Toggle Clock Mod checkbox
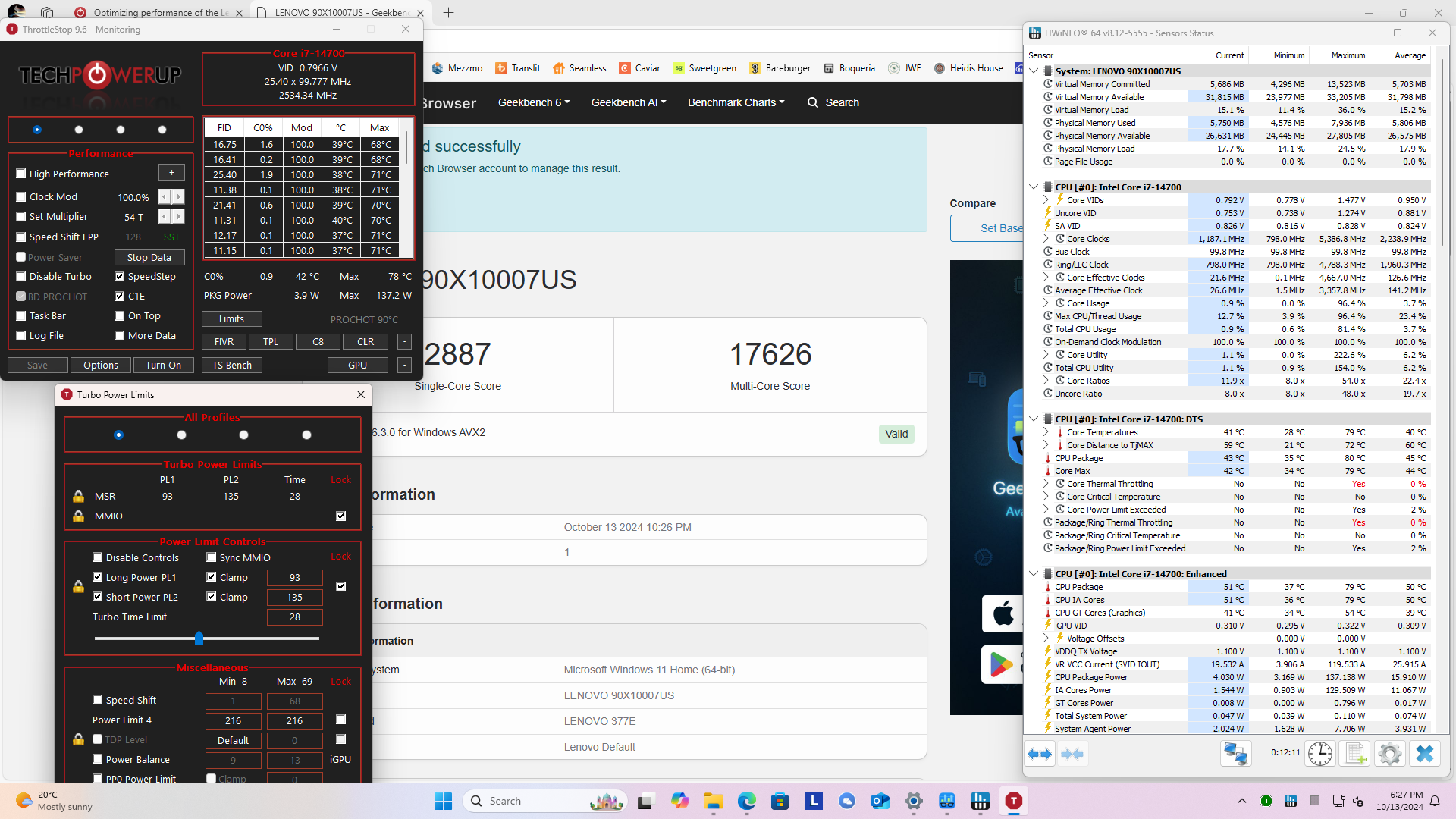Screen dimensions: 1456x819 [21, 196]
